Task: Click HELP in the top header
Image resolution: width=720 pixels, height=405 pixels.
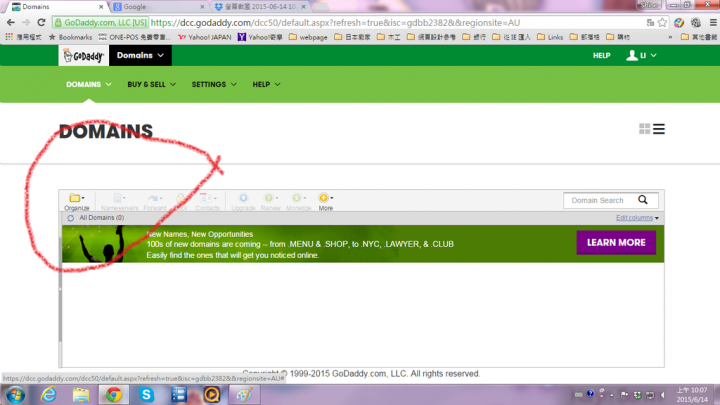Action: 601,56
